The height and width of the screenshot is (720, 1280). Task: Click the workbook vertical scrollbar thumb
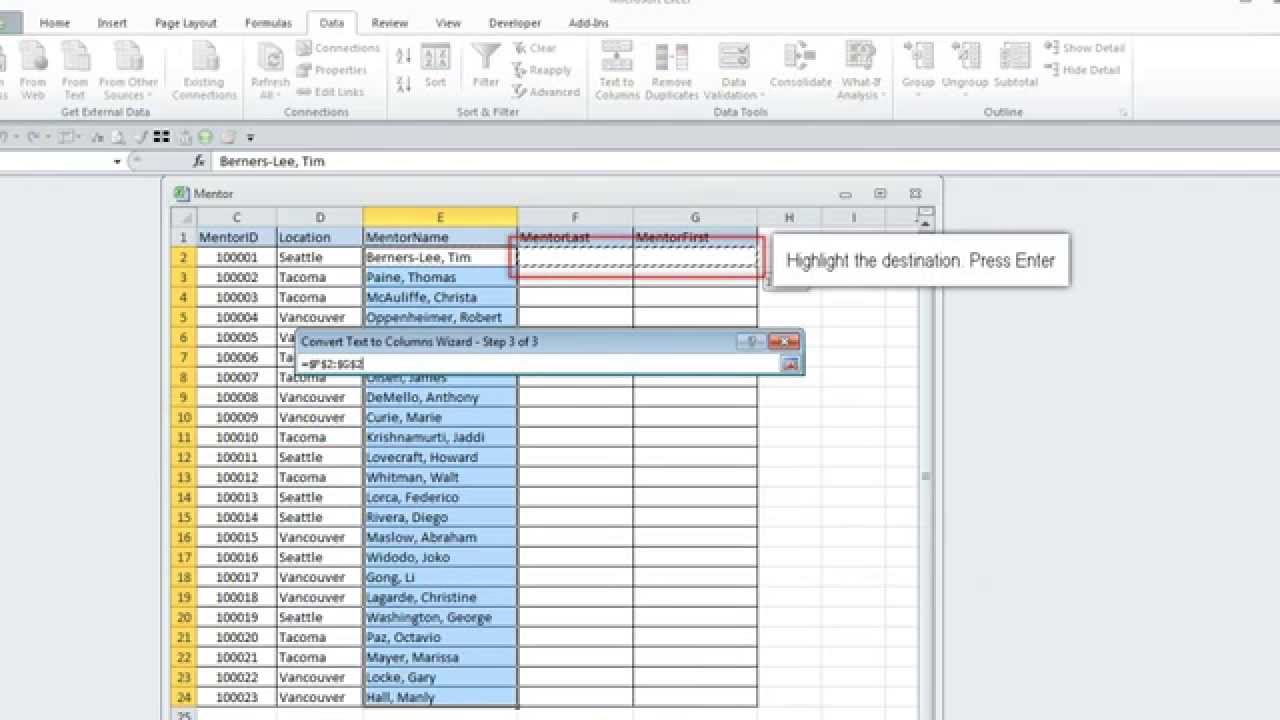[926, 478]
